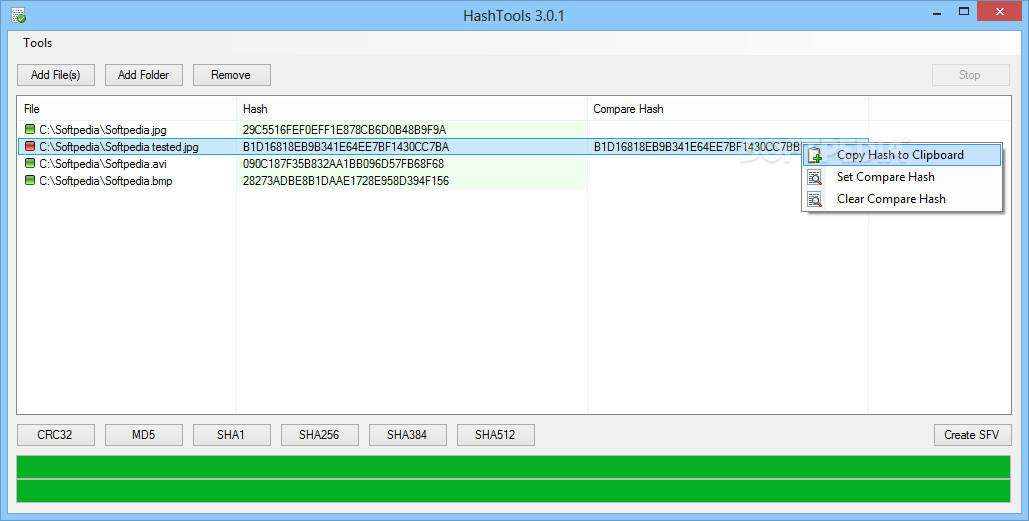Click green status icon for Softpedia.bmp
Image resolution: width=1029 pixels, height=521 pixels.
pyautogui.click(x=30, y=180)
